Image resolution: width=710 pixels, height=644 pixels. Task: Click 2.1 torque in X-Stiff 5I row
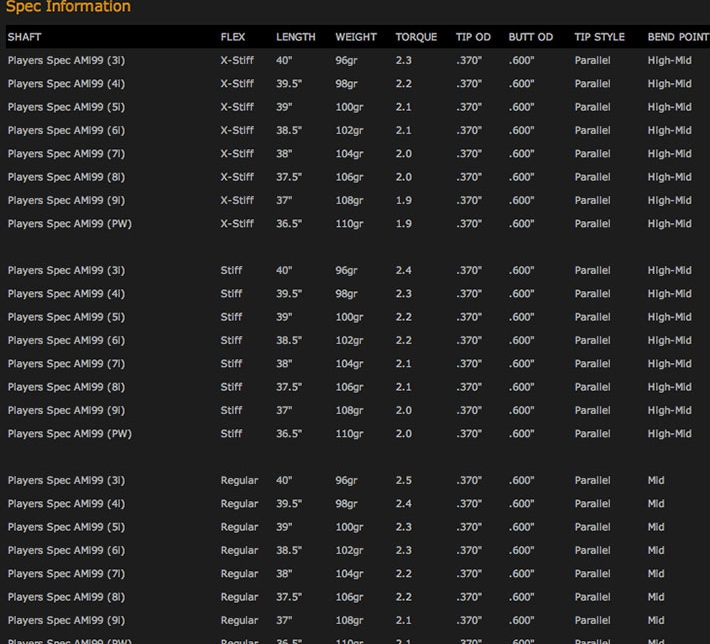coord(403,107)
